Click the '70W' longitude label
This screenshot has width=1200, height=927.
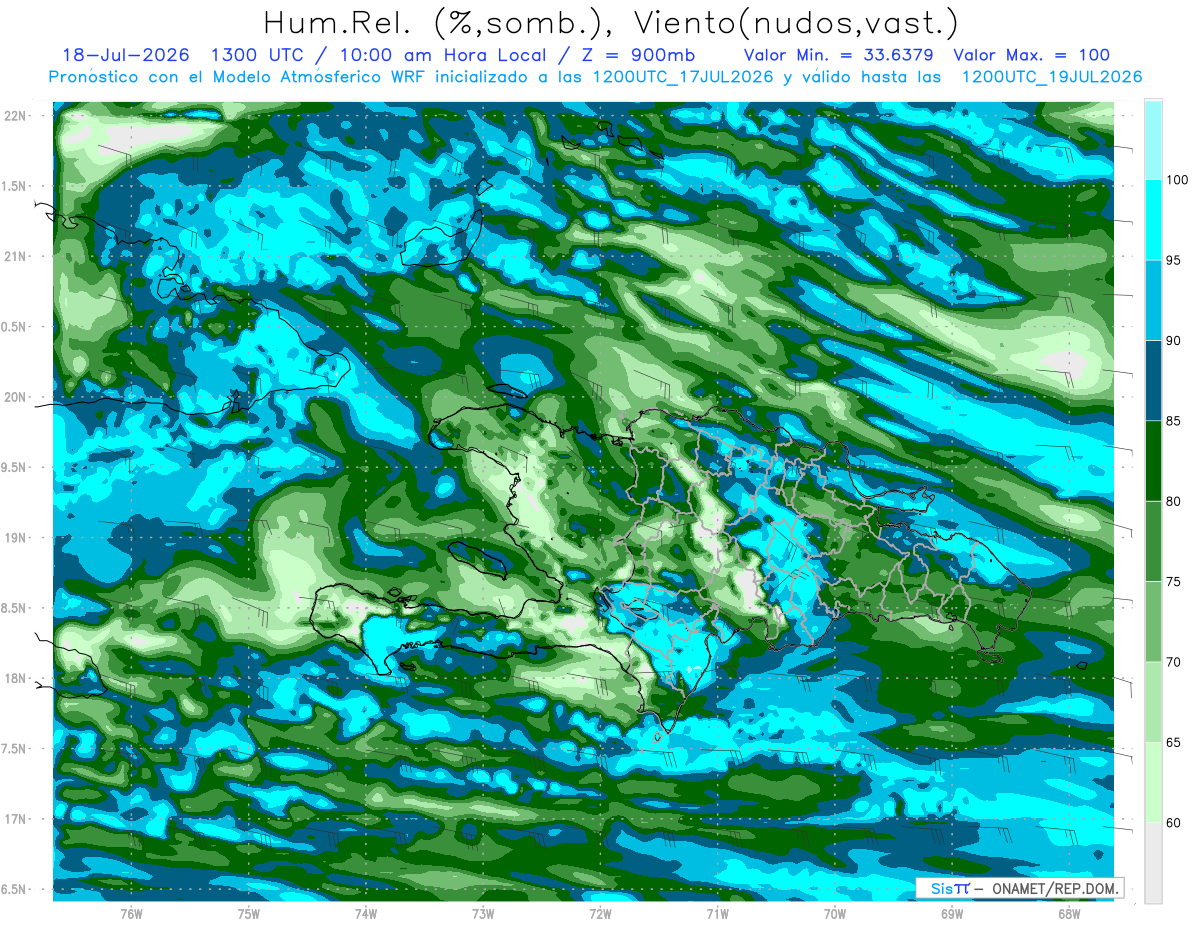[x=835, y=913]
